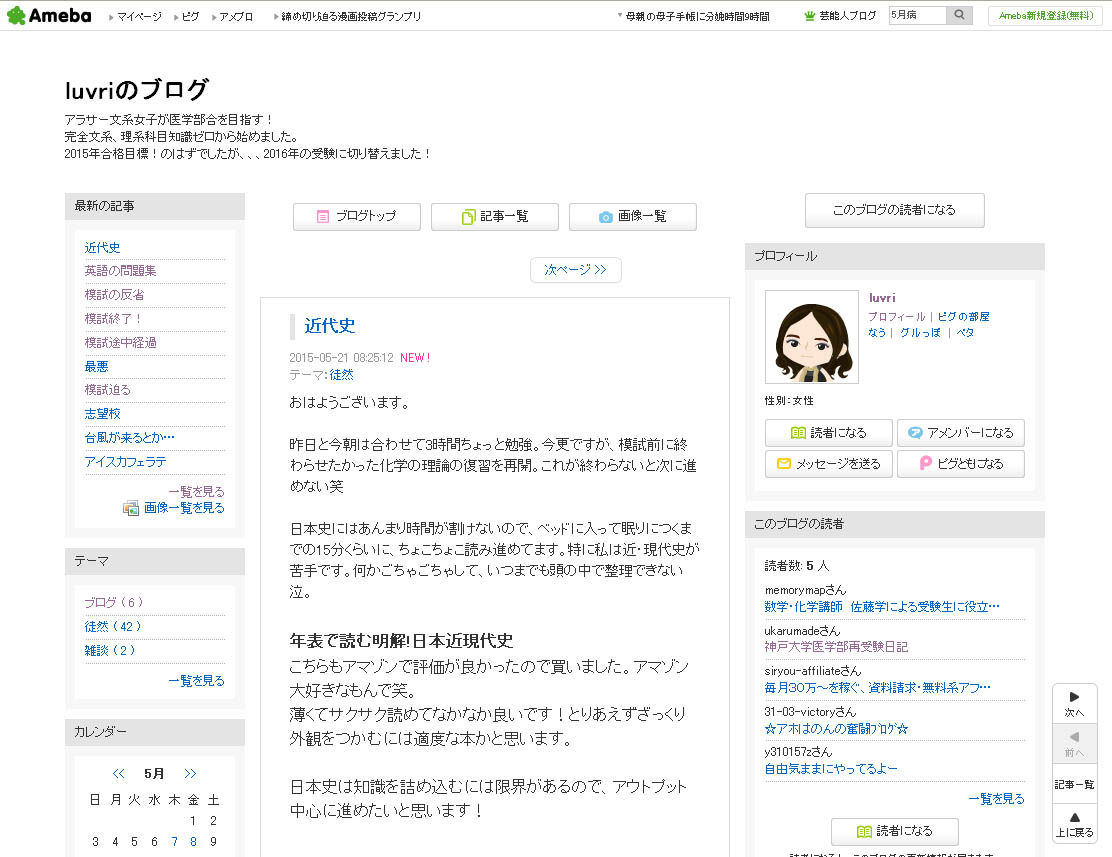This screenshot has height=857, width=1112.
Task: Open 記事一覧 article list button
Action: click(x=495, y=216)
